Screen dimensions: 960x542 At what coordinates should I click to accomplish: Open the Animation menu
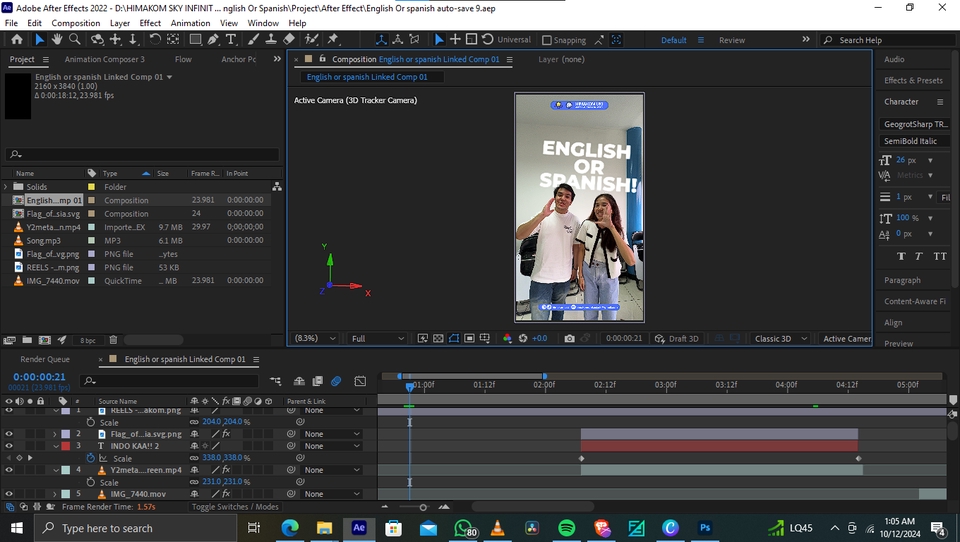(x=190, y=23)
